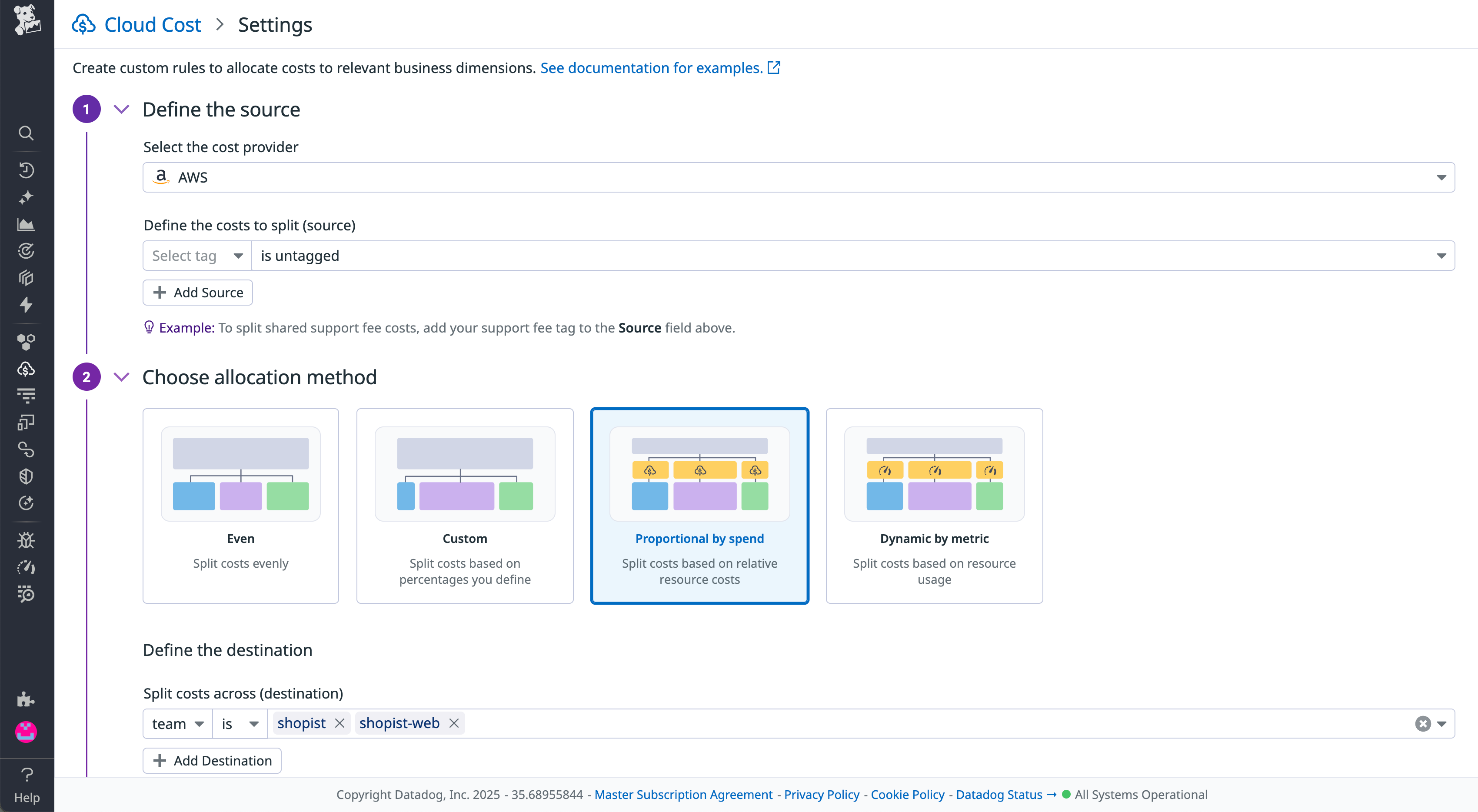The width and height of the screenshot is (1478, 812).
Task: Open the Dashboards chart icon
Action: [27, 224]
